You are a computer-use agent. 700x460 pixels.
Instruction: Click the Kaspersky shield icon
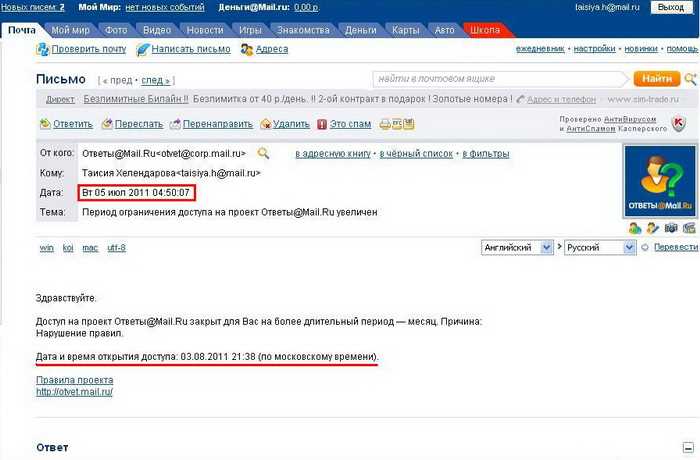[x=679, y=123]
